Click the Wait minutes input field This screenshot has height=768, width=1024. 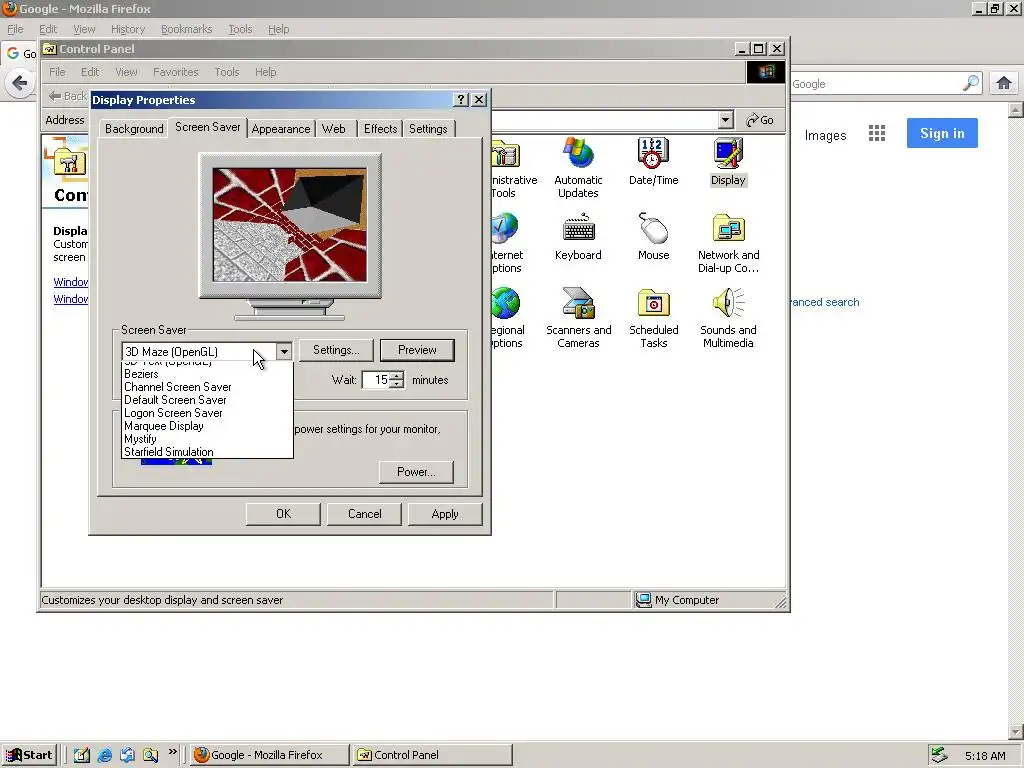point(376,380)
